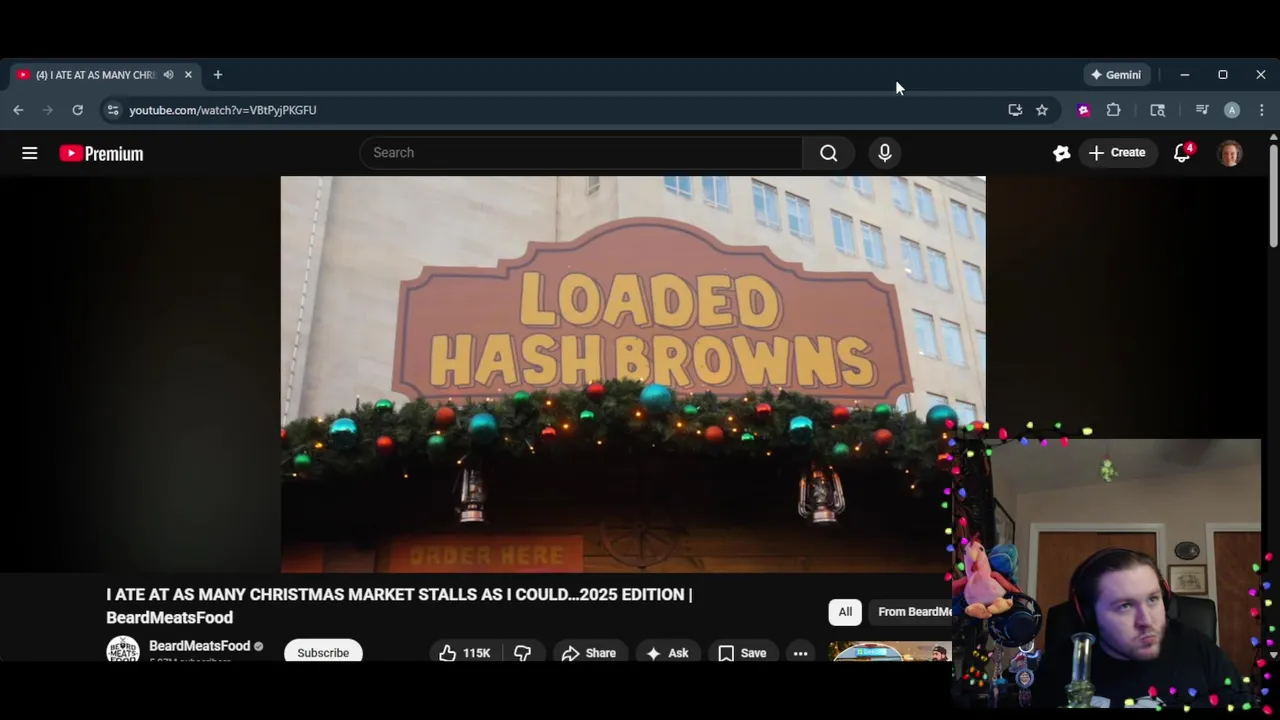Screen dimensions: 1280x720
Task: Open the Create menu
Action: point(1117,153)
